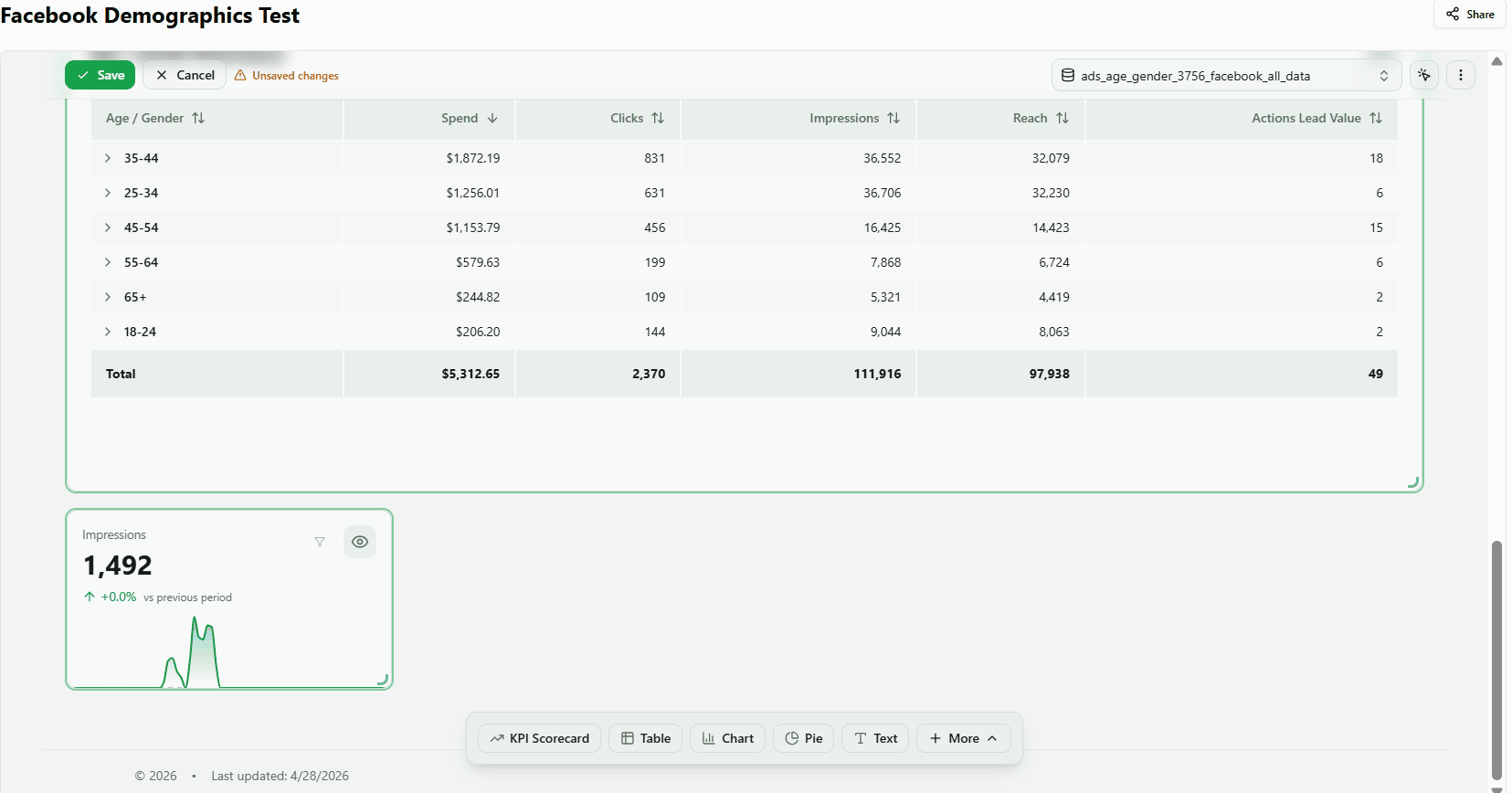The height and width of the screenshot is (793, 1512).
Task: Click the Total row label
Action: (121, 374)
